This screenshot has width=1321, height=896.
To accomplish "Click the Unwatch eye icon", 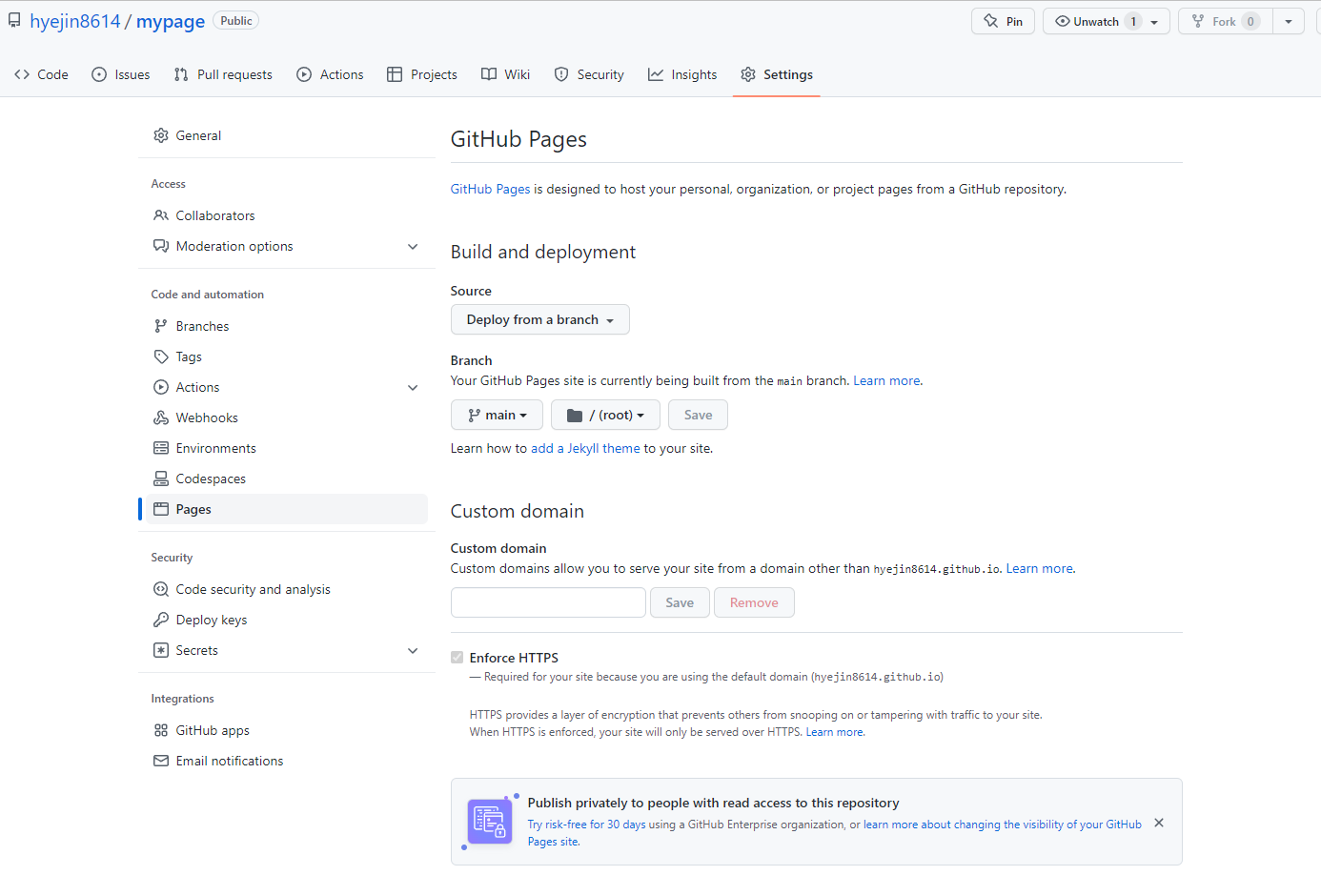I will click(x=1063, y=21).
